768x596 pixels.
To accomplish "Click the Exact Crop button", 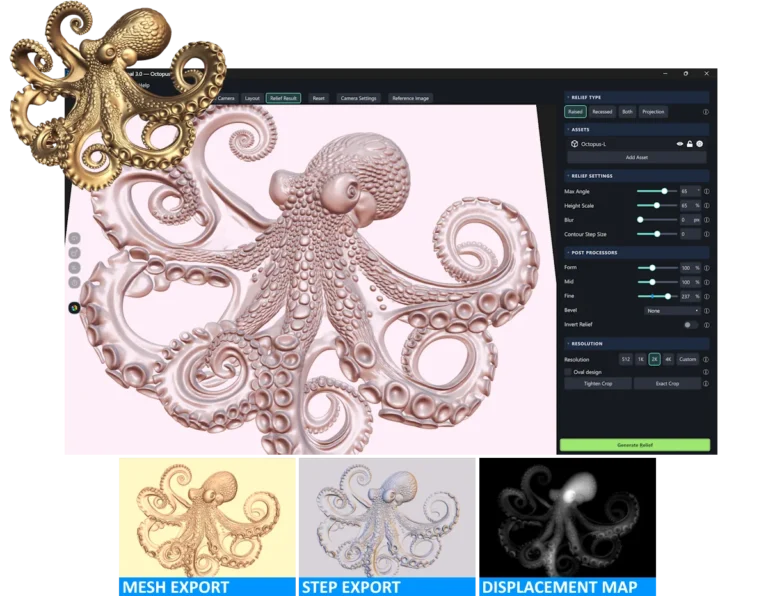I will (x=667, y=384).
